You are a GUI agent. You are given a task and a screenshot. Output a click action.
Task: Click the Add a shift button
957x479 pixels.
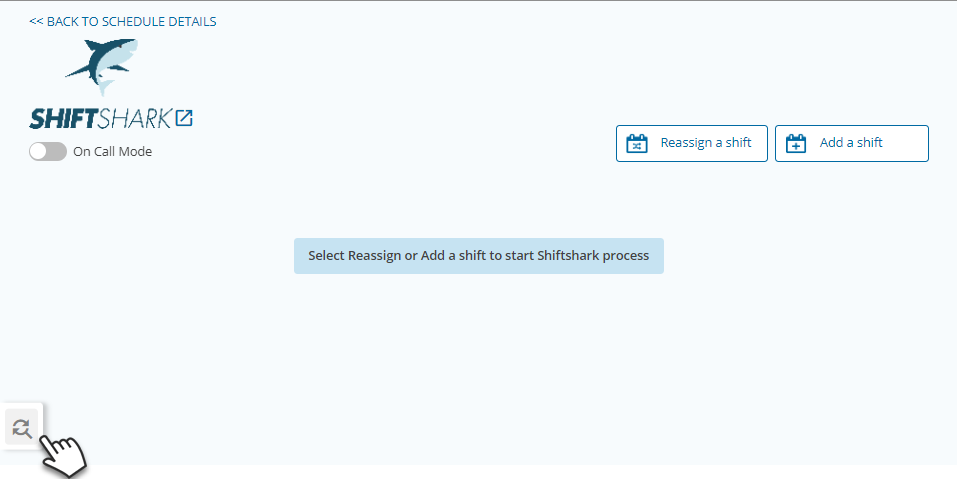coord(851,143)
